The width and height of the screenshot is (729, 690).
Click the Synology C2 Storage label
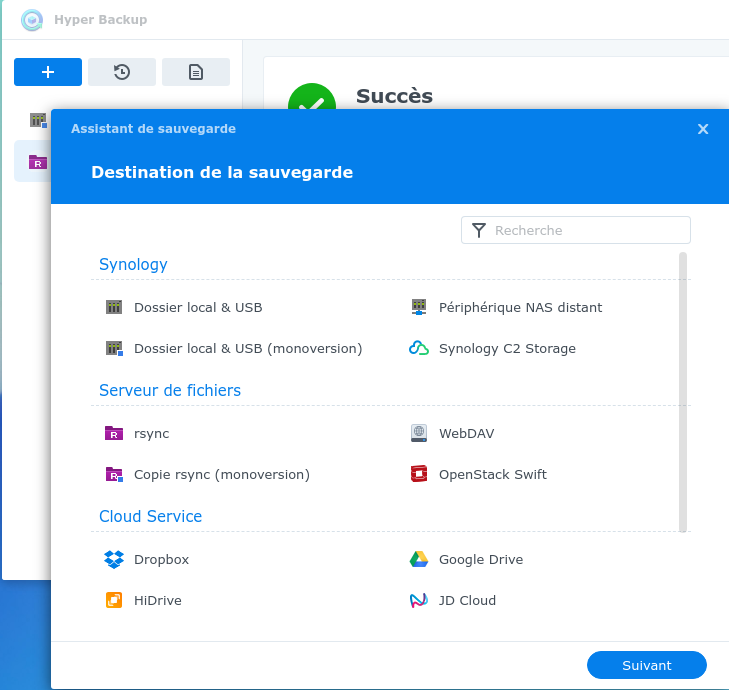(x=507, y=349)
